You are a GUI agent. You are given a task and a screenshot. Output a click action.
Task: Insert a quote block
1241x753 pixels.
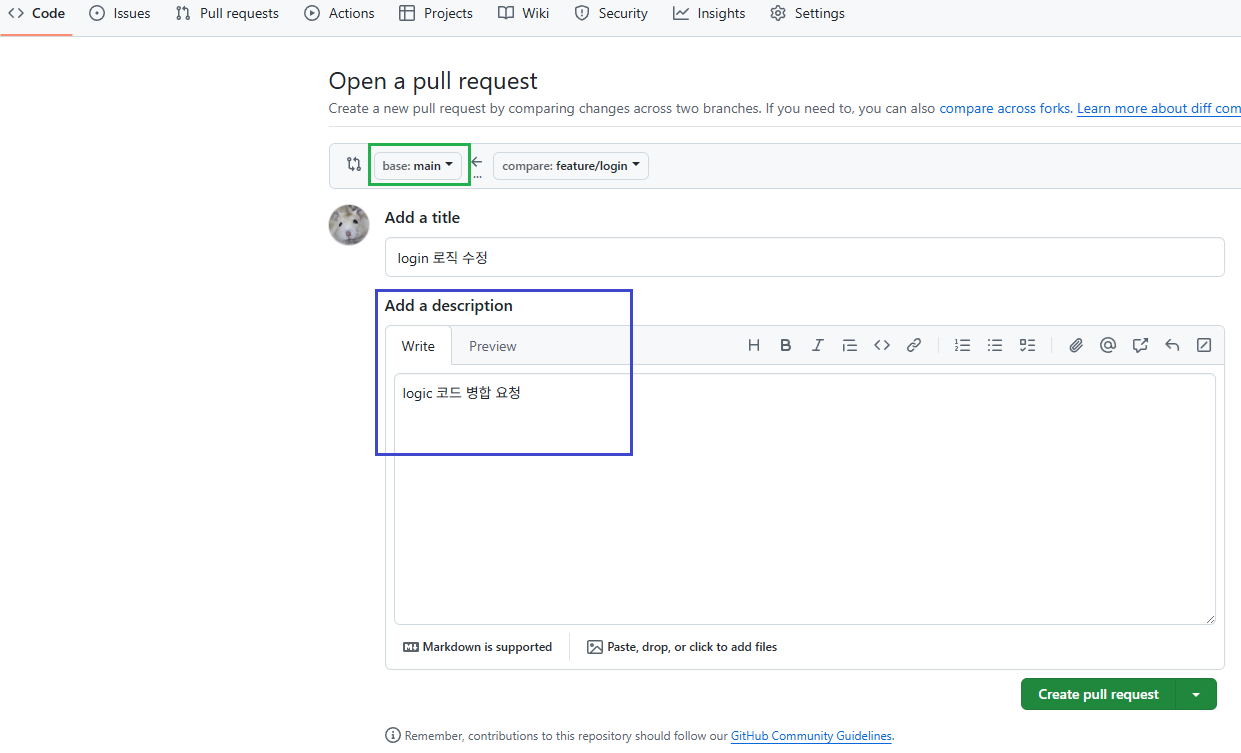click(x=849, y=345)
